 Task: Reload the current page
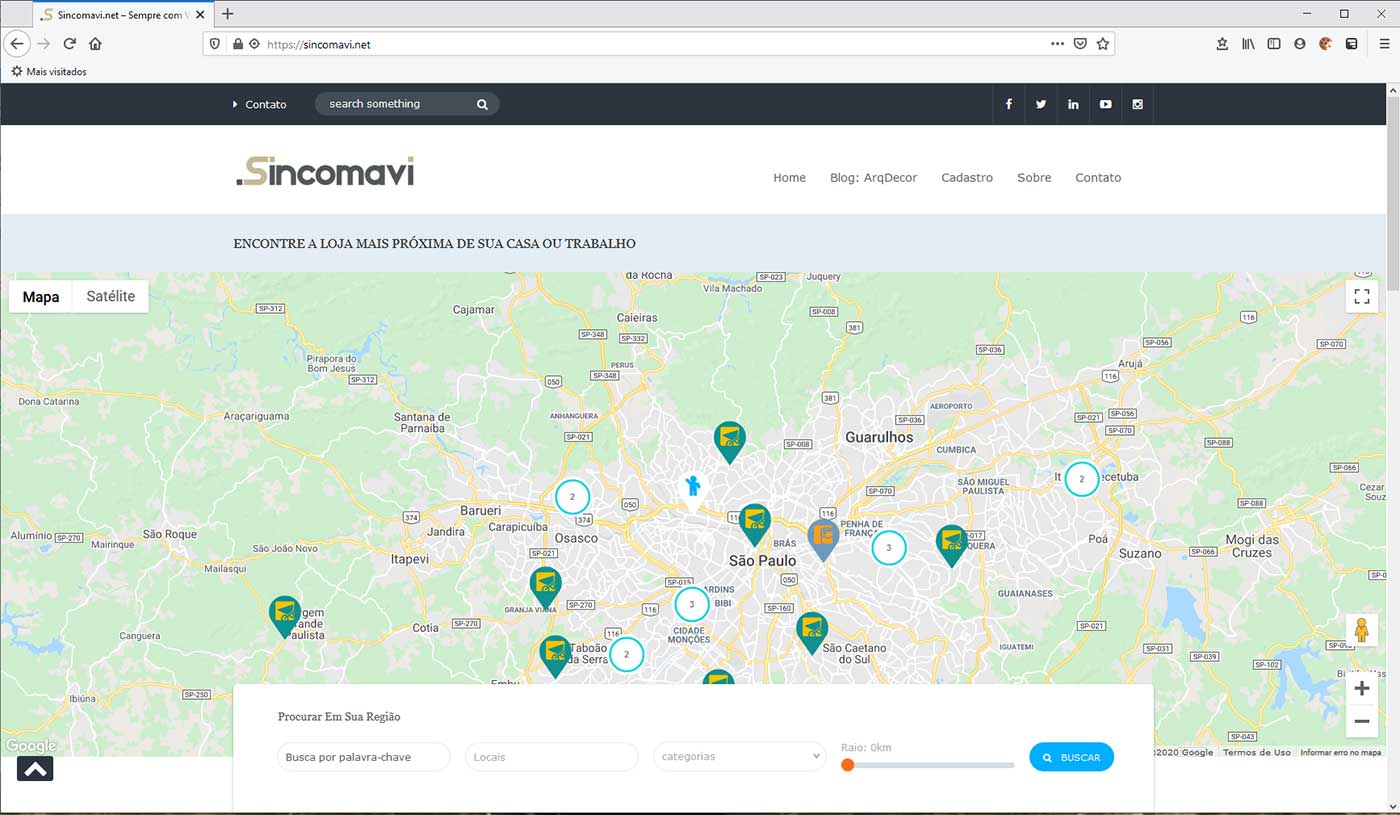(x=70, y=44)
